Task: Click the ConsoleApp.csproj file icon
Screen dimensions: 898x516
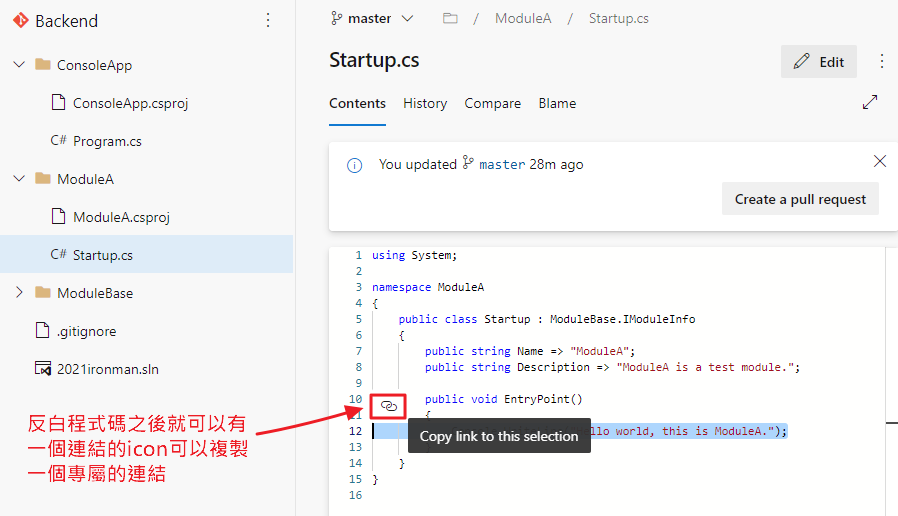Action: (58, 103)
